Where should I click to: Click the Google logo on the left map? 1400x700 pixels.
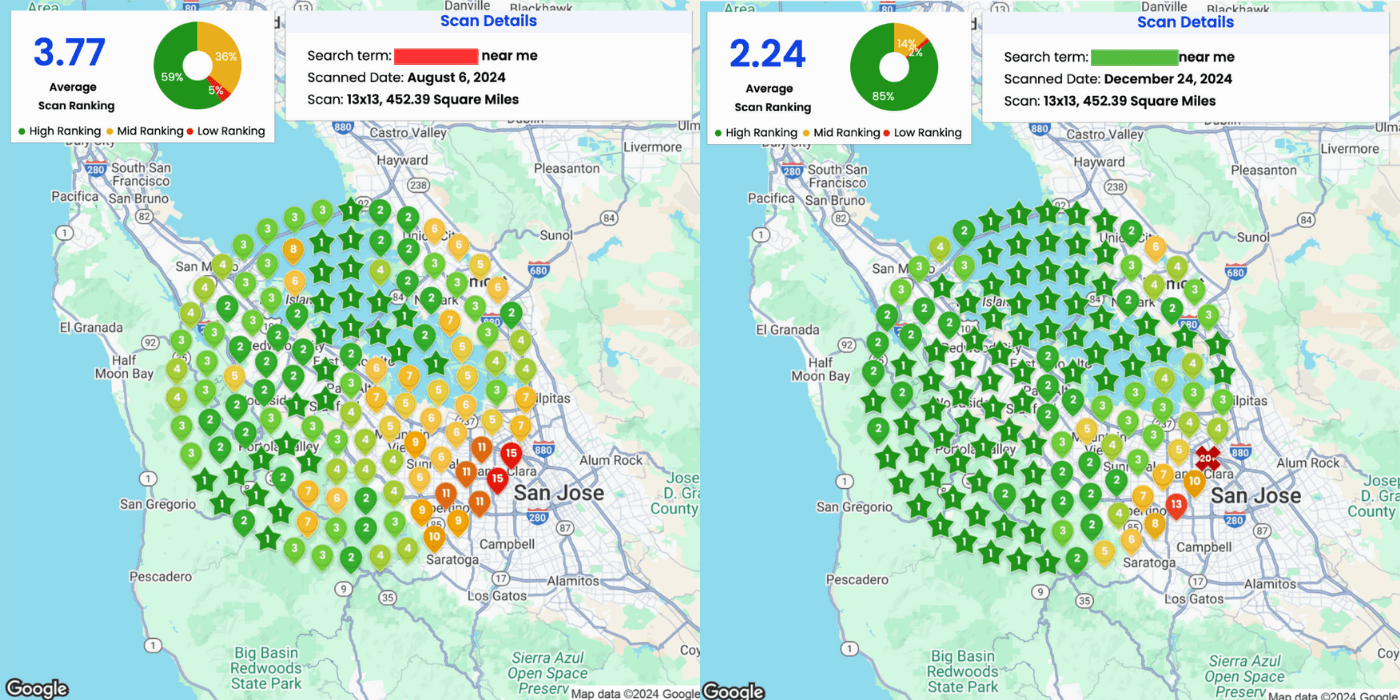point(37,688)
